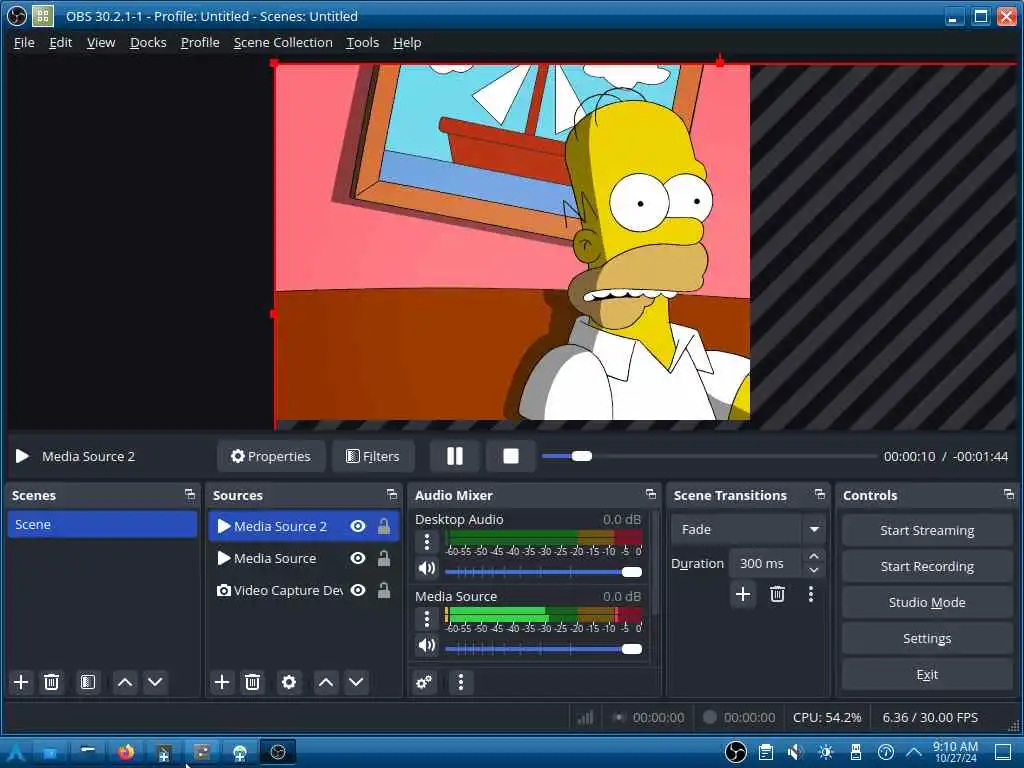Open Properties of selected source
Image resolution: width=1024 pixels, height=768 pixels.
(x=271, y=456)
